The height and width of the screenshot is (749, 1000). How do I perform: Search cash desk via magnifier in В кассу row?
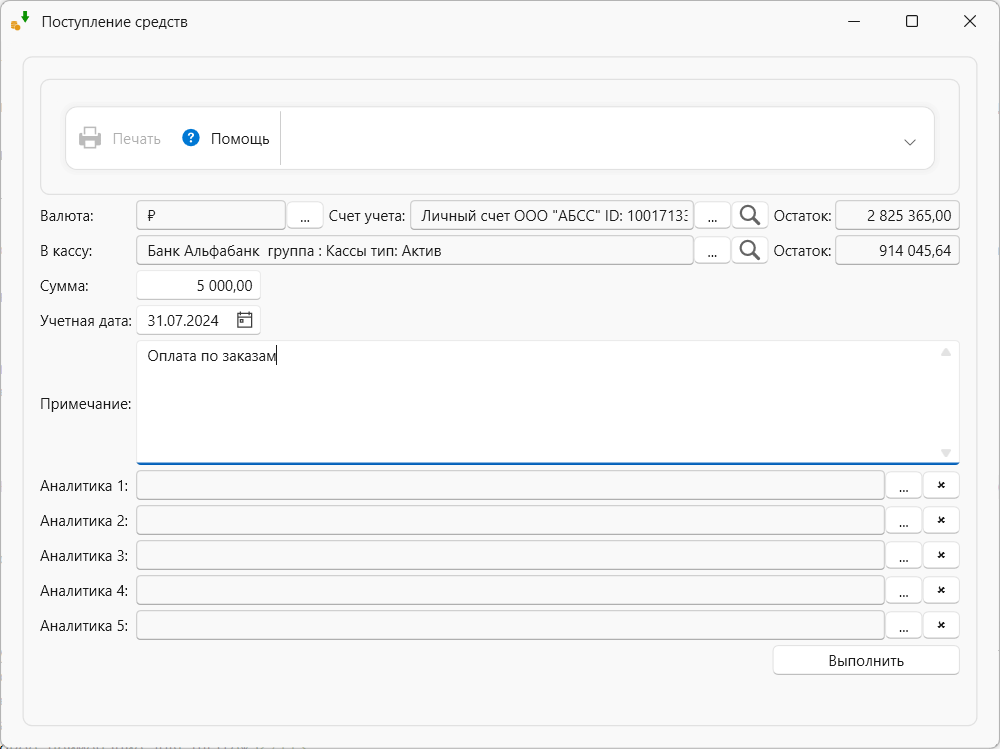coord(749,251)
